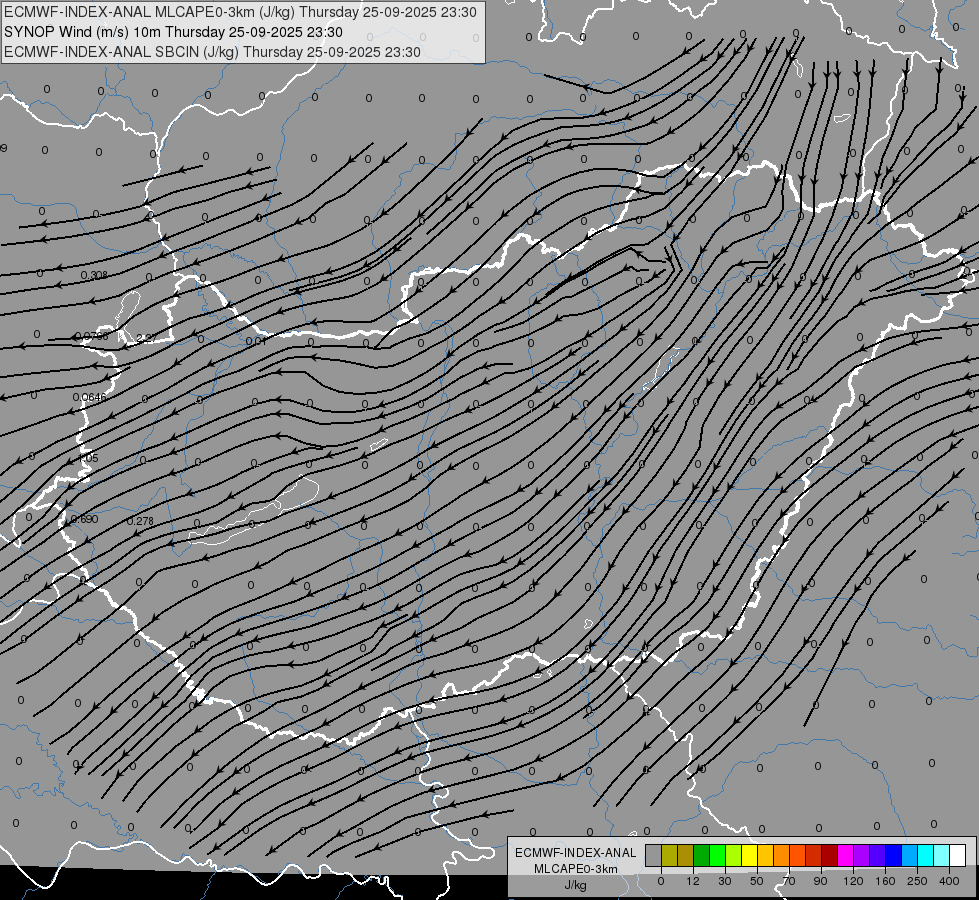Click the legend scale label 70

(789, 881)
